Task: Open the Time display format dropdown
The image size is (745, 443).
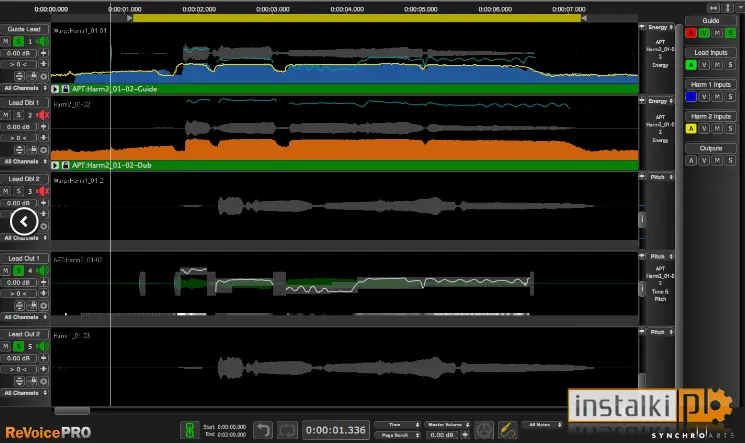Action: pos(398,424)
